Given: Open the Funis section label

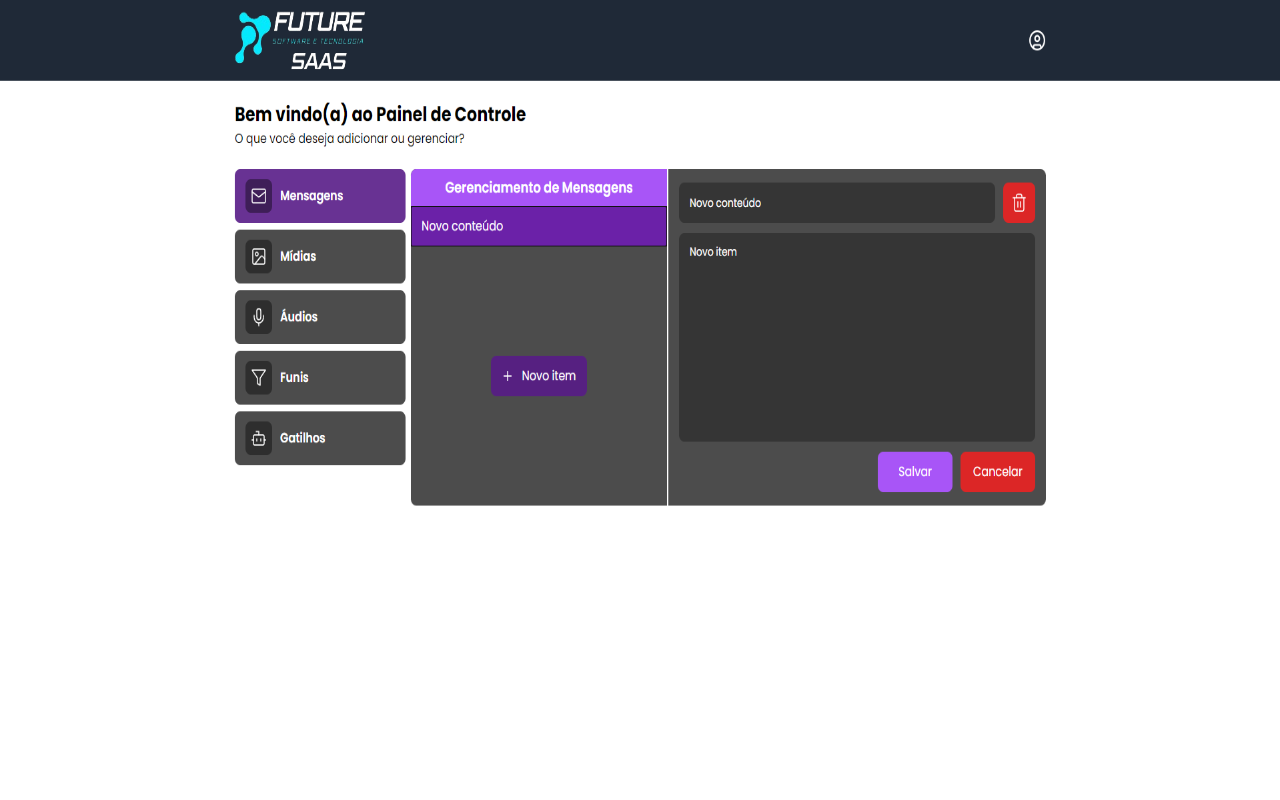Looking at the screenshot, I should (x=294, y=378).
